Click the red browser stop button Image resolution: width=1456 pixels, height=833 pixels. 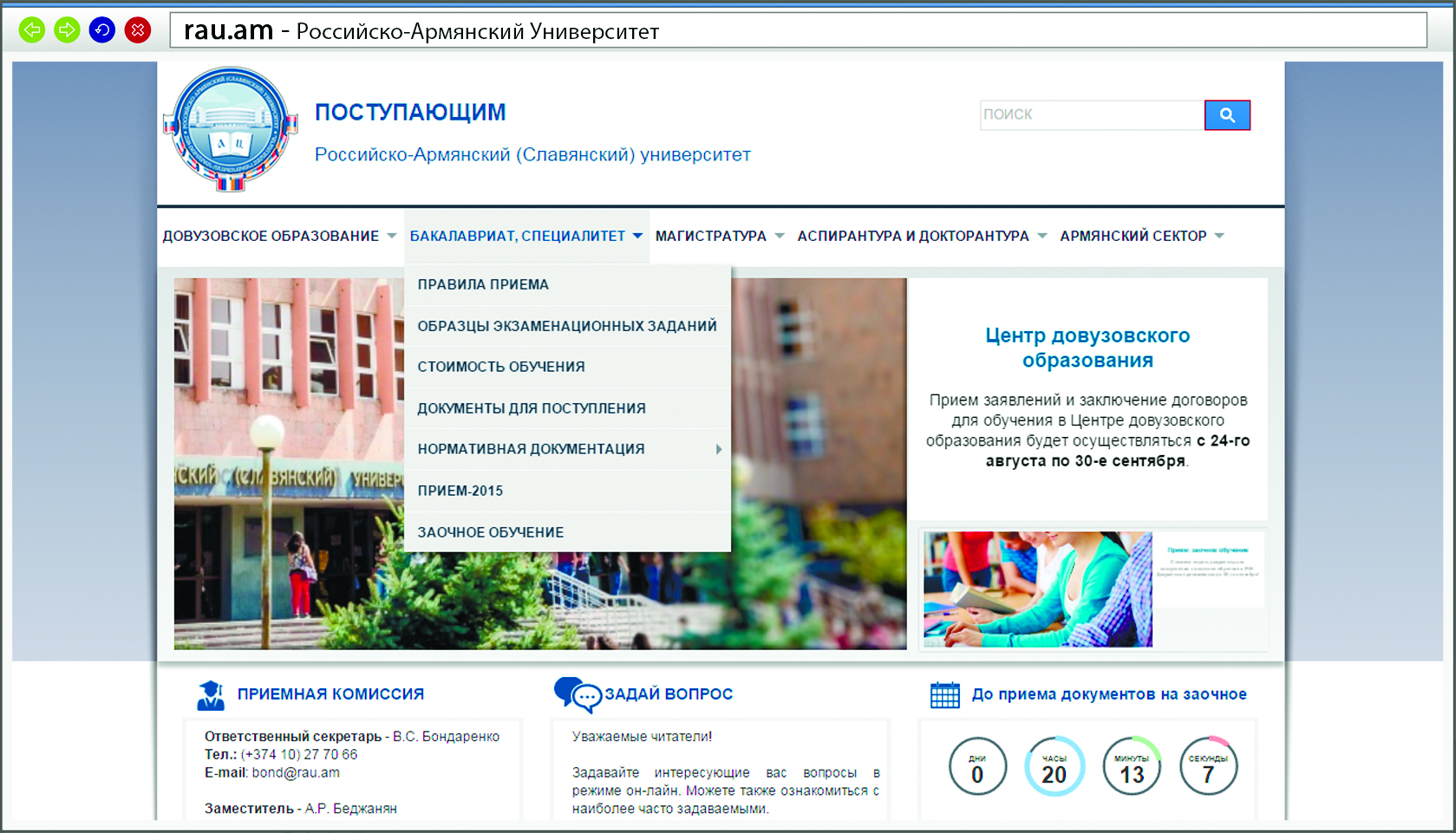138,30
